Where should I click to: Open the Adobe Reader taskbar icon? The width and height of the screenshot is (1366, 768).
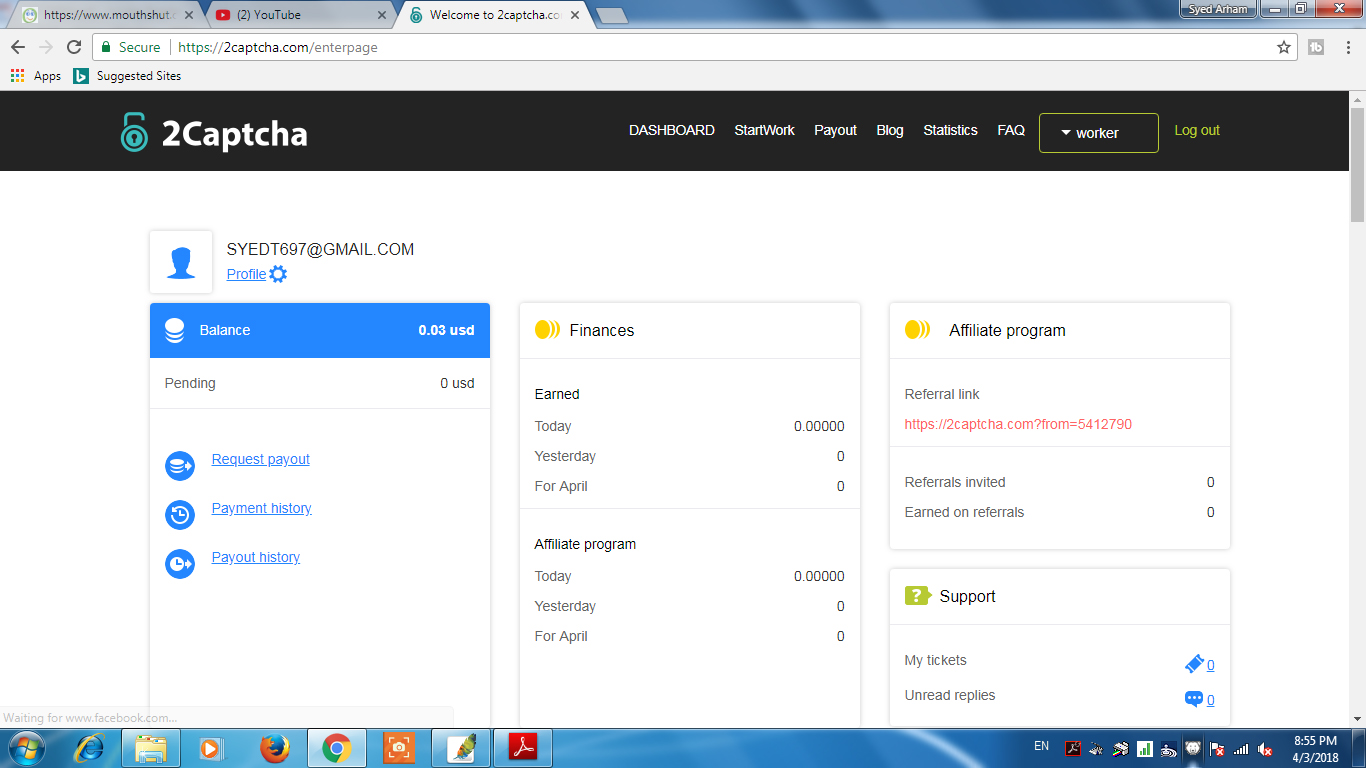pyautogui.click(x=525, y=748)
